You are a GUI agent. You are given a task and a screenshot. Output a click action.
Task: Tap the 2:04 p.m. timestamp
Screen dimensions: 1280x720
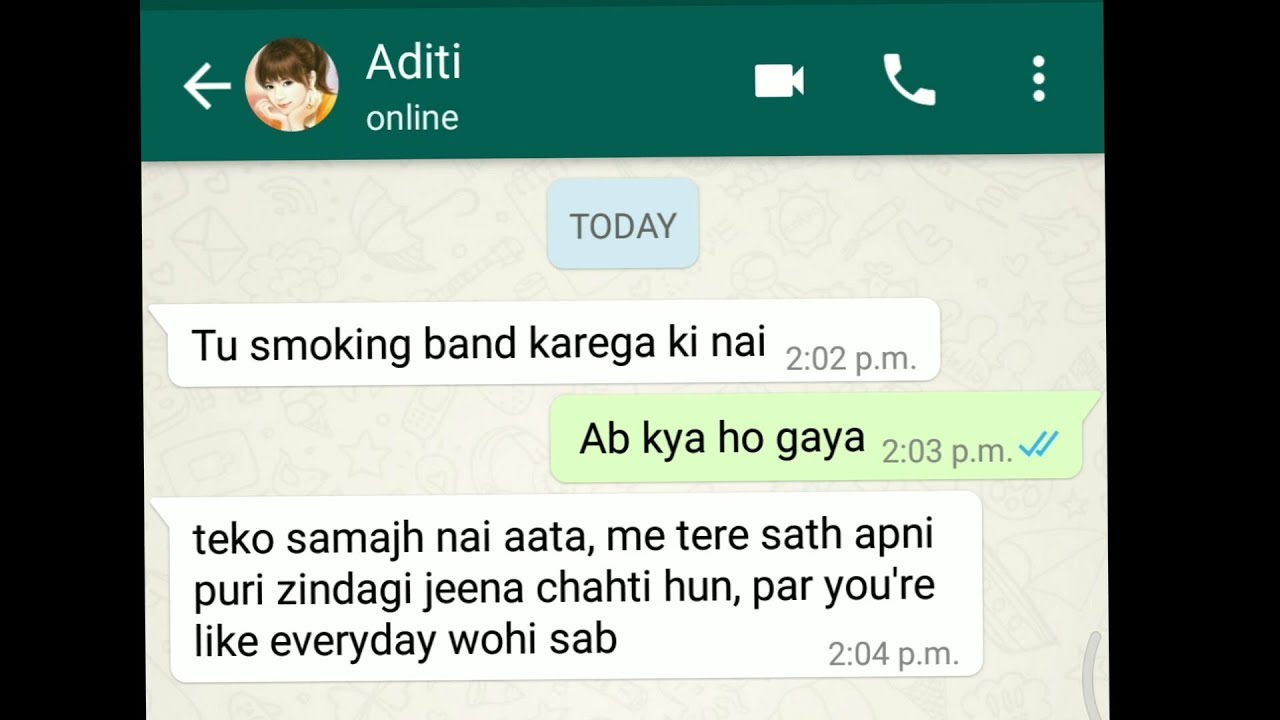point(893,654)
